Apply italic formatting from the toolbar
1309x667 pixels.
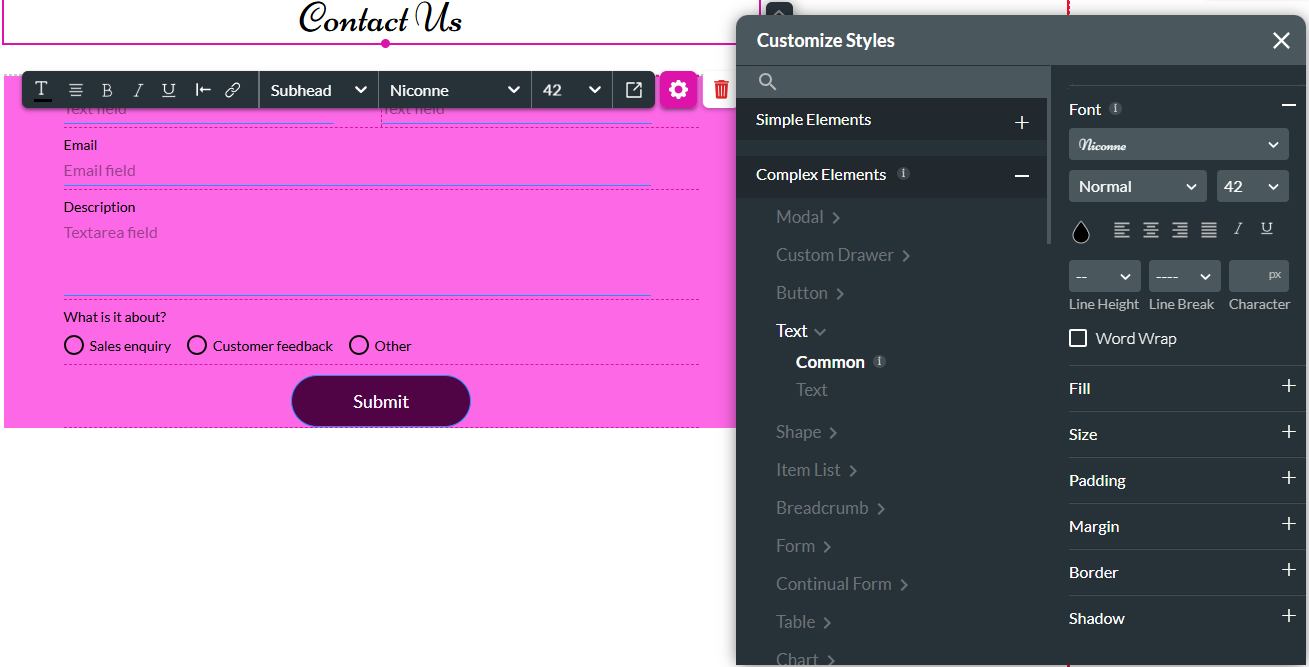(138, 89)
